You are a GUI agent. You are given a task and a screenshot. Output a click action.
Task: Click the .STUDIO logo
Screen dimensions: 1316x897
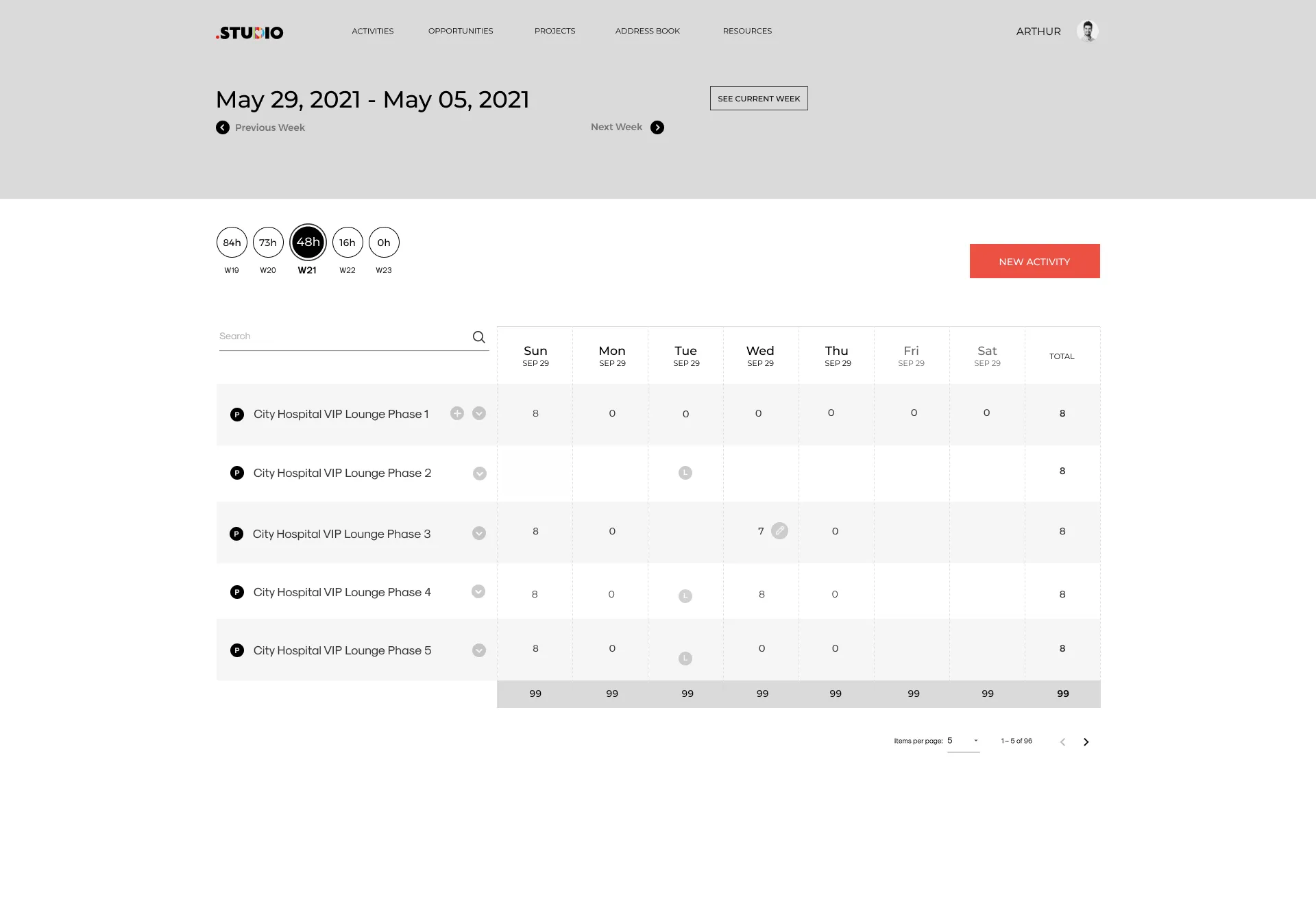click(249, 32)
